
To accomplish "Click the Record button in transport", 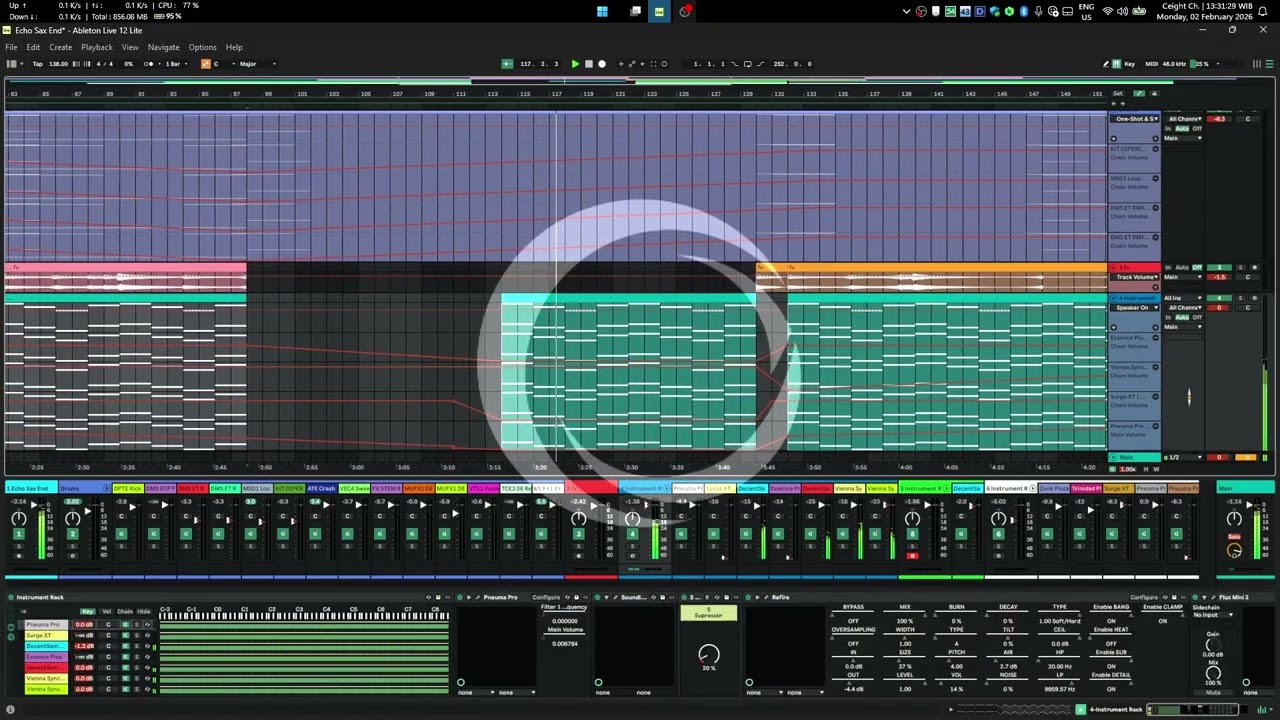I will point(601,64).
